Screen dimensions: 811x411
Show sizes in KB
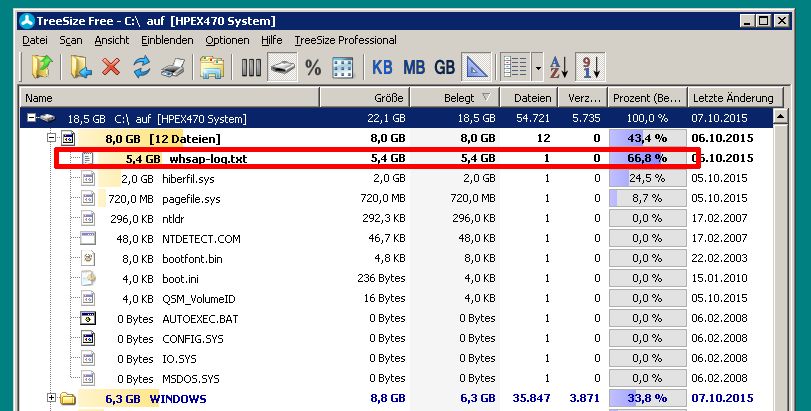[x=382, y=67]
